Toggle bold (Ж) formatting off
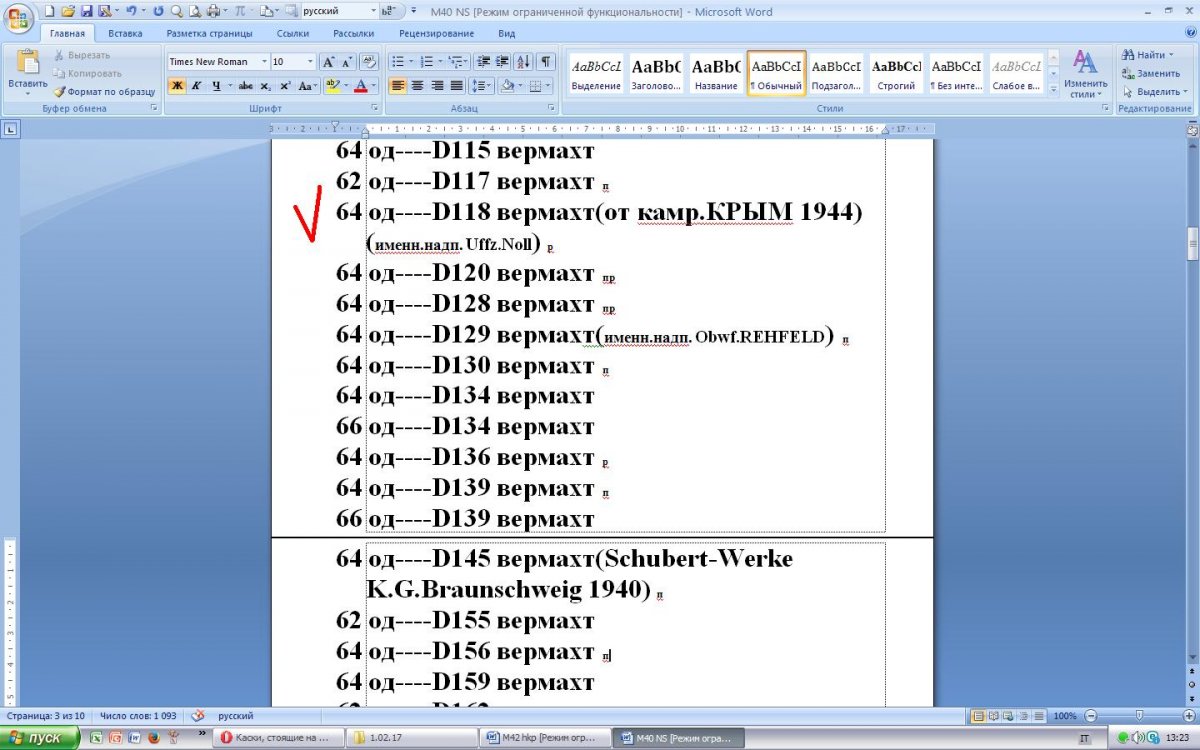Screen dimensions: 1200x750 click(176, 86)
